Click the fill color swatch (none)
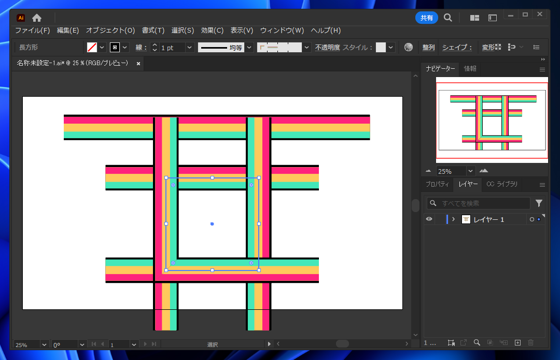 [92, 47]
